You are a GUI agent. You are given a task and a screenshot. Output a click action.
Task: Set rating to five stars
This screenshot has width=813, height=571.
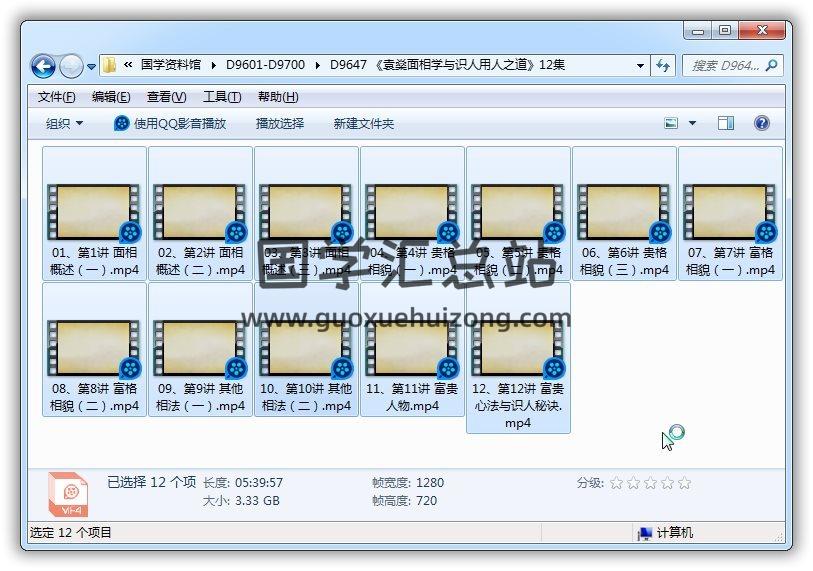click(x=684, y=483)
